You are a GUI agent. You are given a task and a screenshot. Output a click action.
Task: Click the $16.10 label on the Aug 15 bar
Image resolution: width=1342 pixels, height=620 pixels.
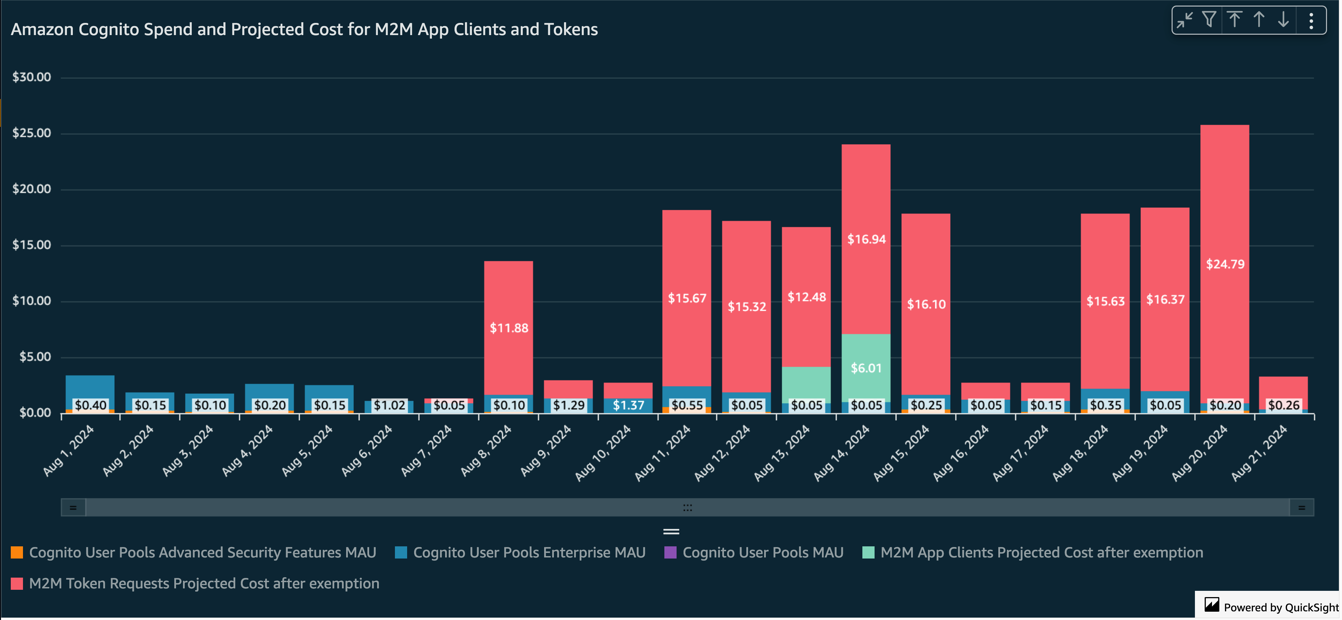[926, 304]
